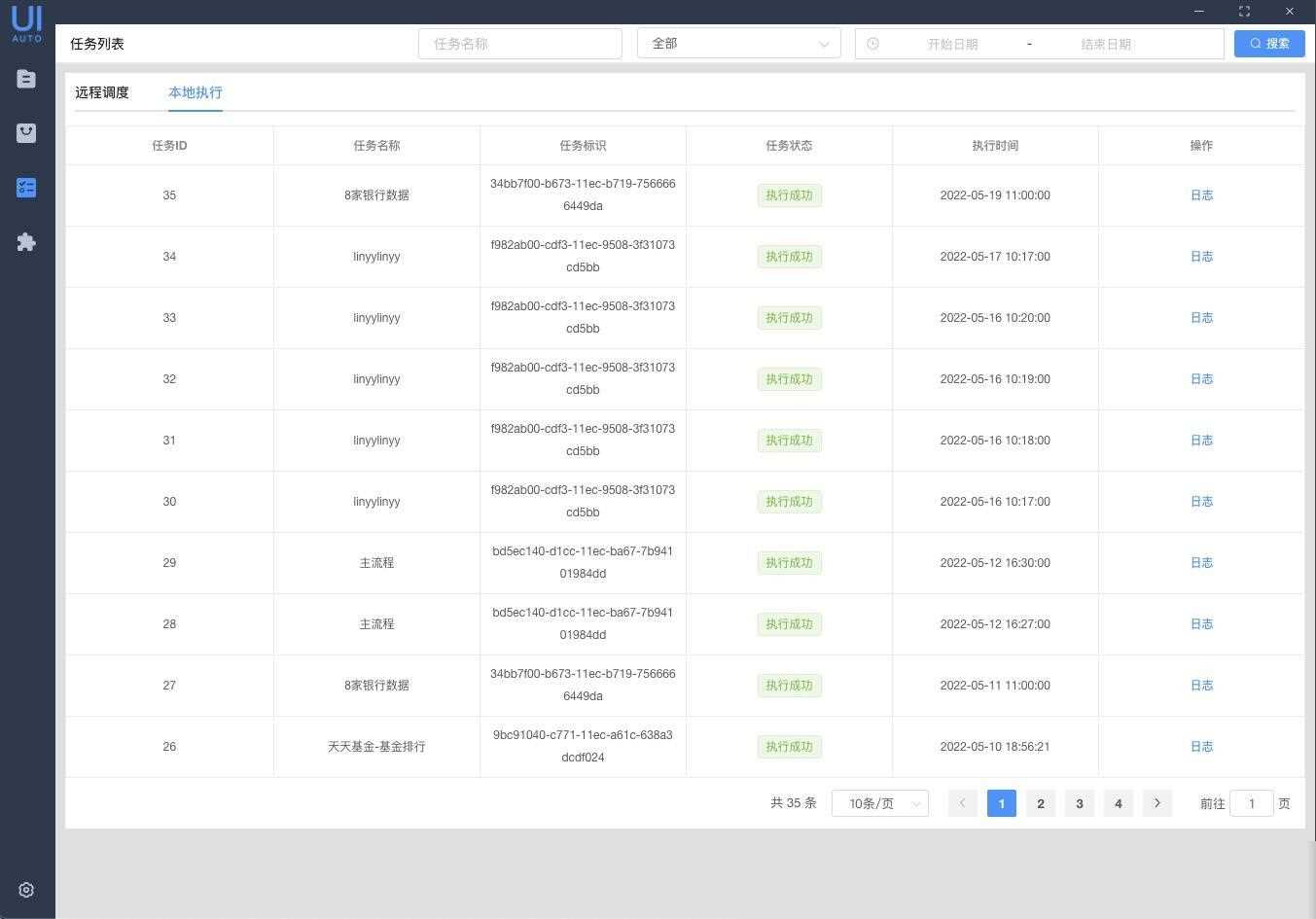The height and width of the screenshot is (919, 1316).
Task: Click task ID cell 30
Action: (169, 502)
